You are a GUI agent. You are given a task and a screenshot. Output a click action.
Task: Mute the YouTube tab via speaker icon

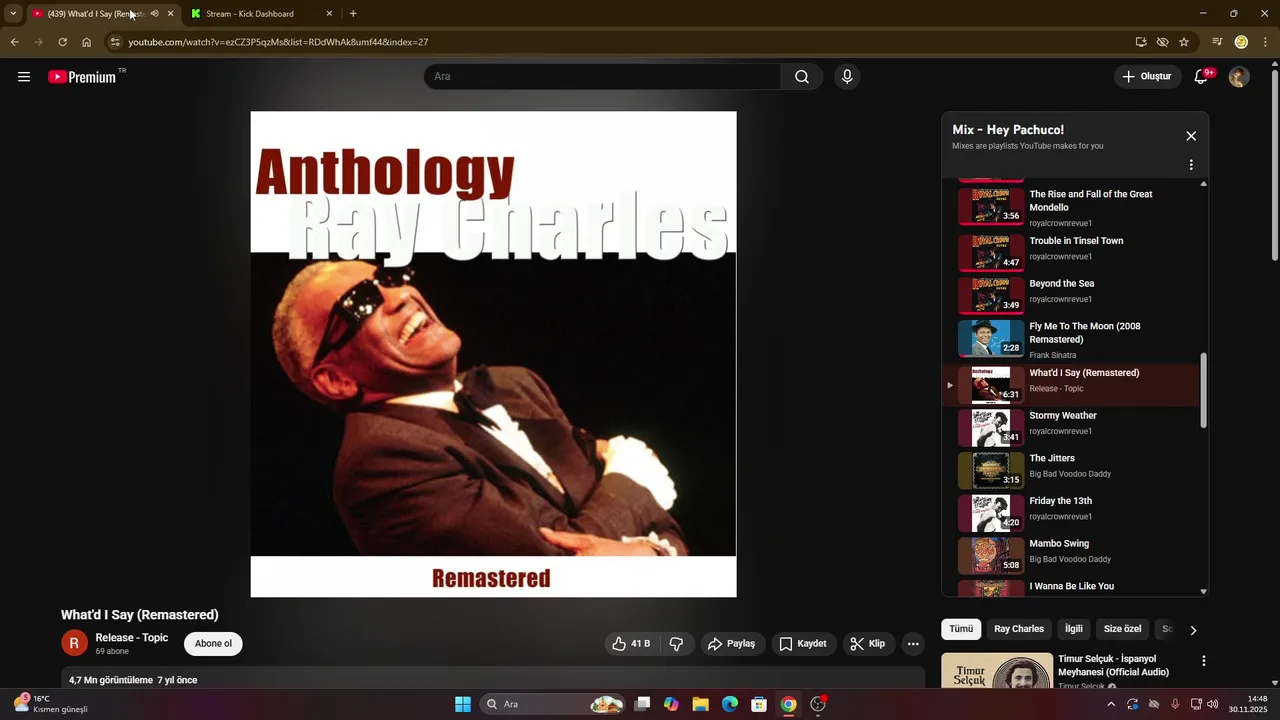[154, 14]
